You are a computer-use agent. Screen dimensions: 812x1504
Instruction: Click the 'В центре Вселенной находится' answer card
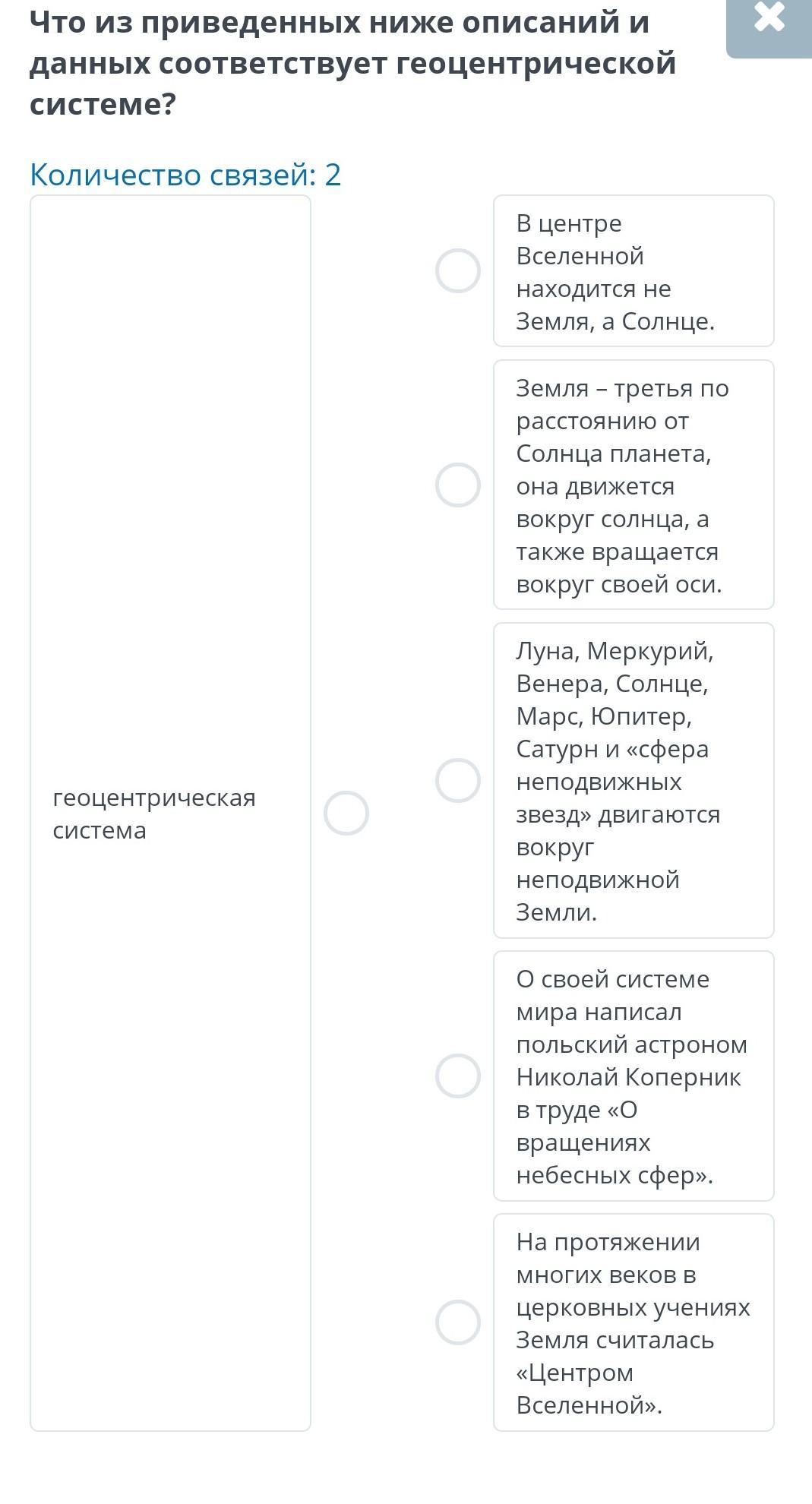633,271
